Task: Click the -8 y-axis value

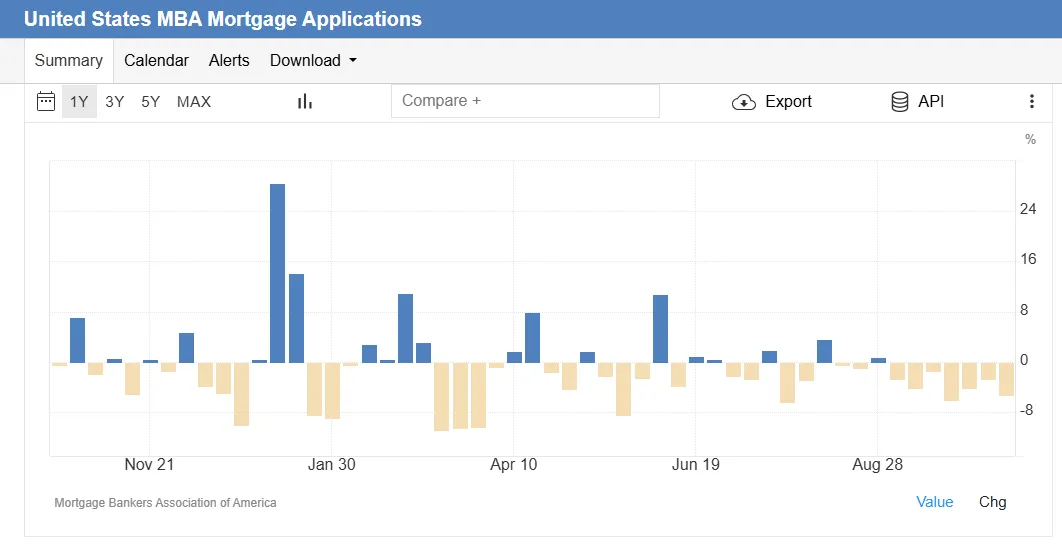Action: (1027, 410)
